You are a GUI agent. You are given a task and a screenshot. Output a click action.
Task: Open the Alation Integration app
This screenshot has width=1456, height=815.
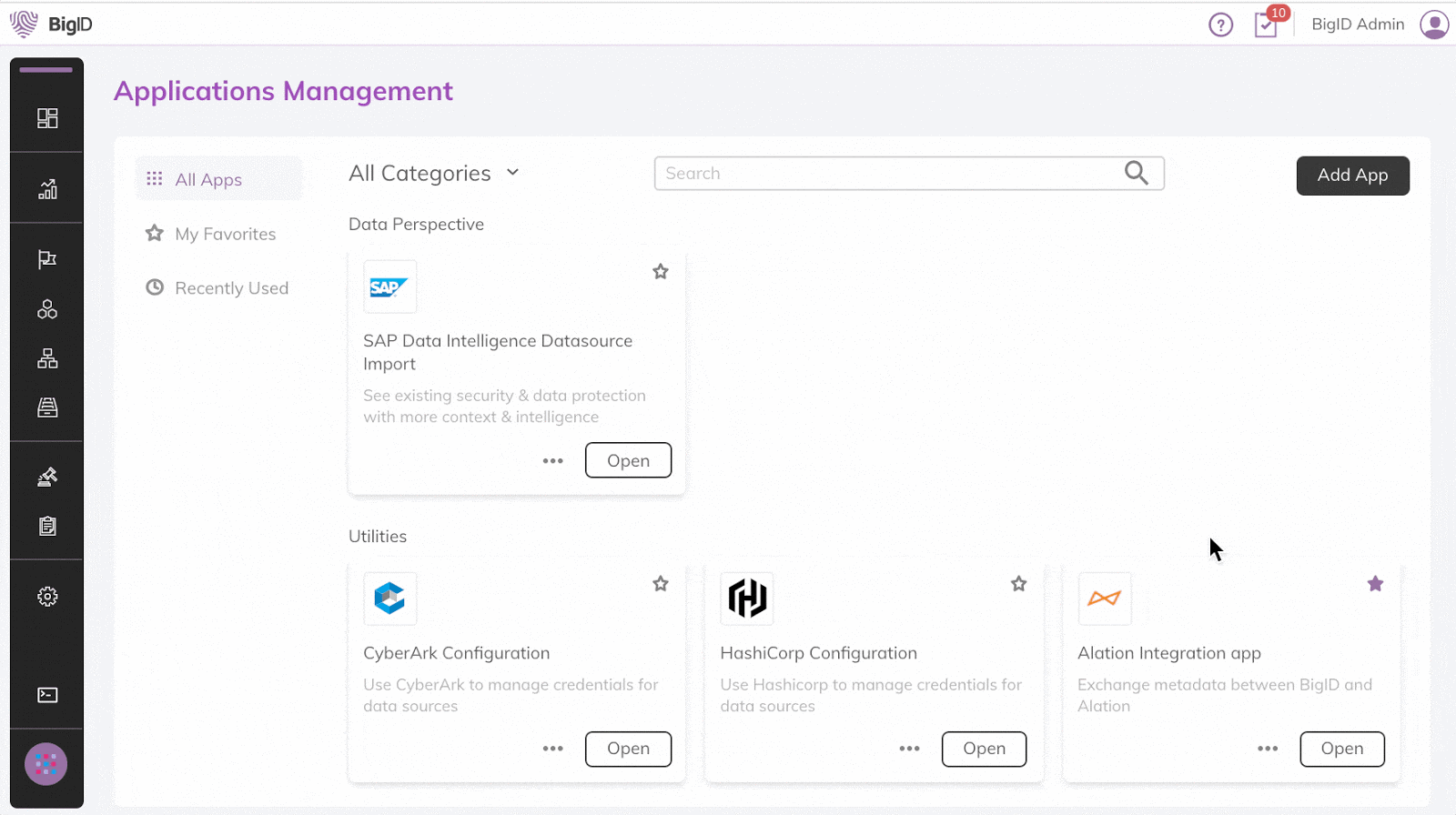[1341, 749]
